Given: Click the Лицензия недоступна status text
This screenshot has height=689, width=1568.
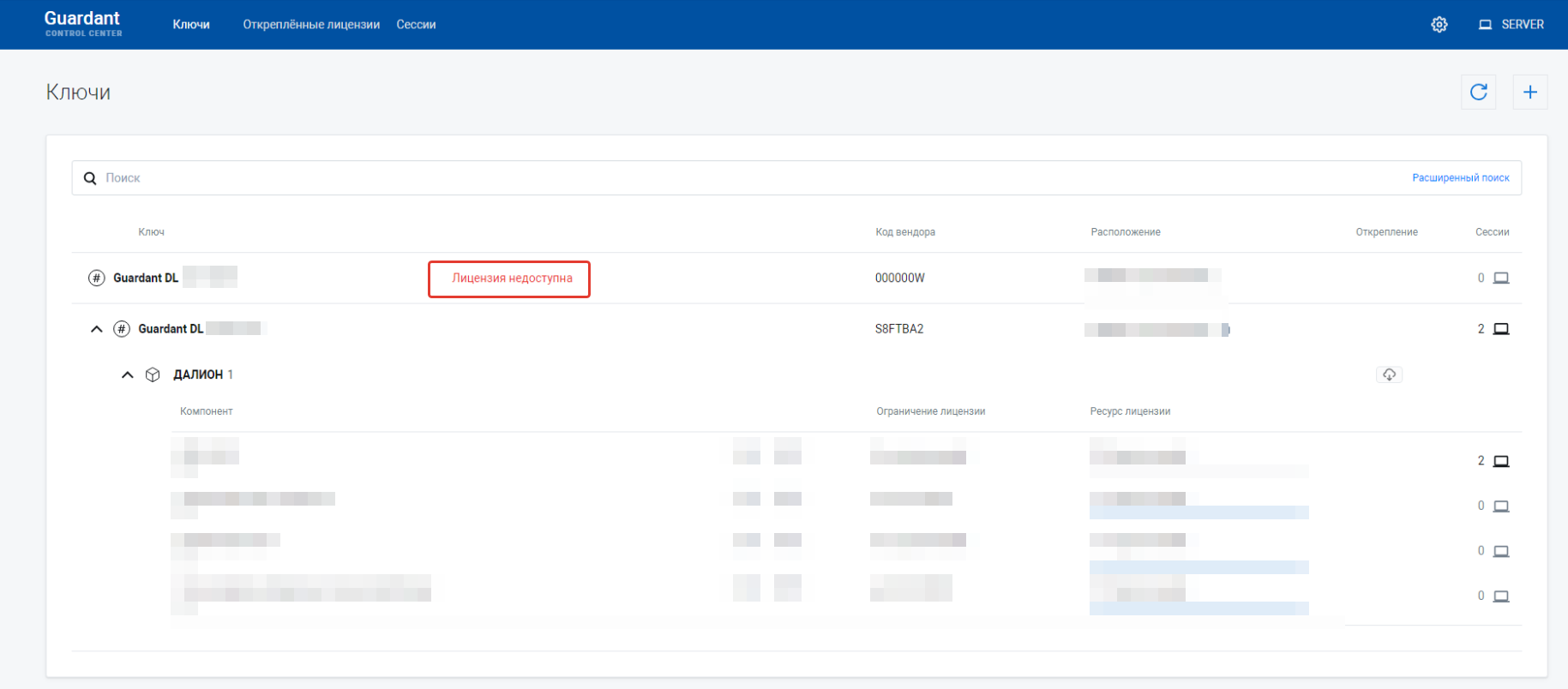Looking at the screenshot, I should point(512,279).
